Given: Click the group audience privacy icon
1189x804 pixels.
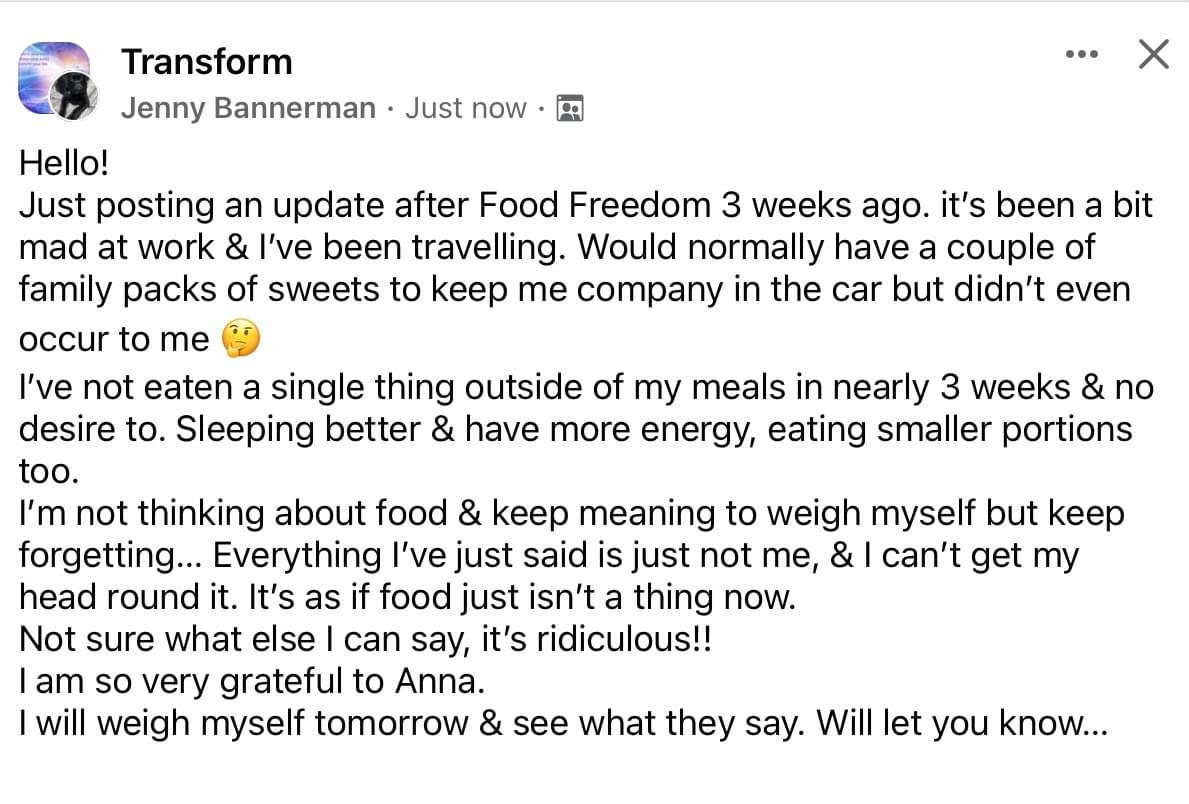Looking at the screenshot, I should (x=570, y=108).
